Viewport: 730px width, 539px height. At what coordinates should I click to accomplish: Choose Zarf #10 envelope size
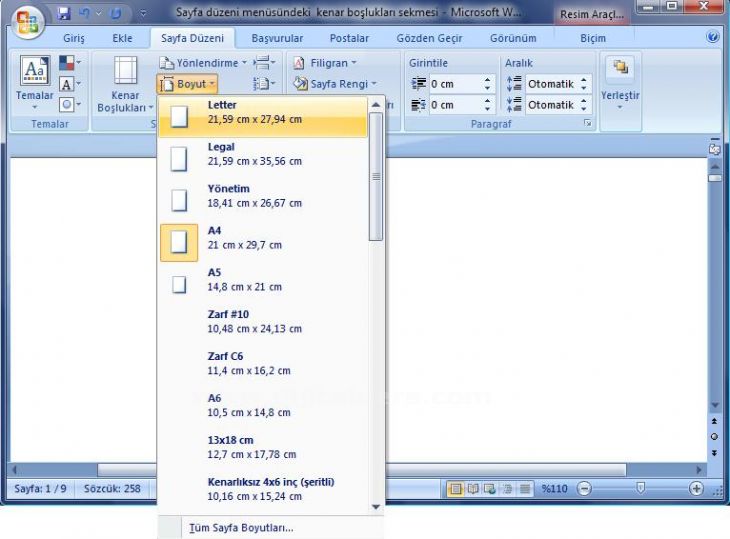point(264,326)
